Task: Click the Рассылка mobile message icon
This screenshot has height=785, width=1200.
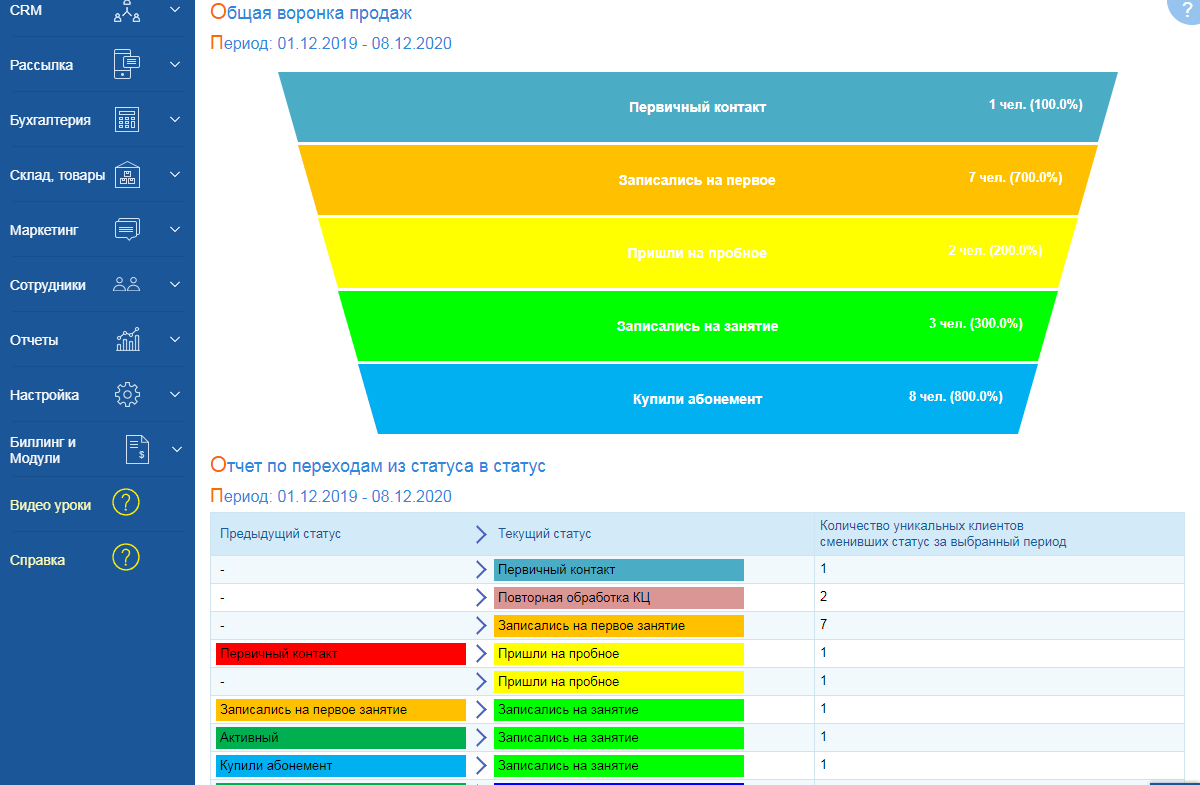Action: pos(127,65)
